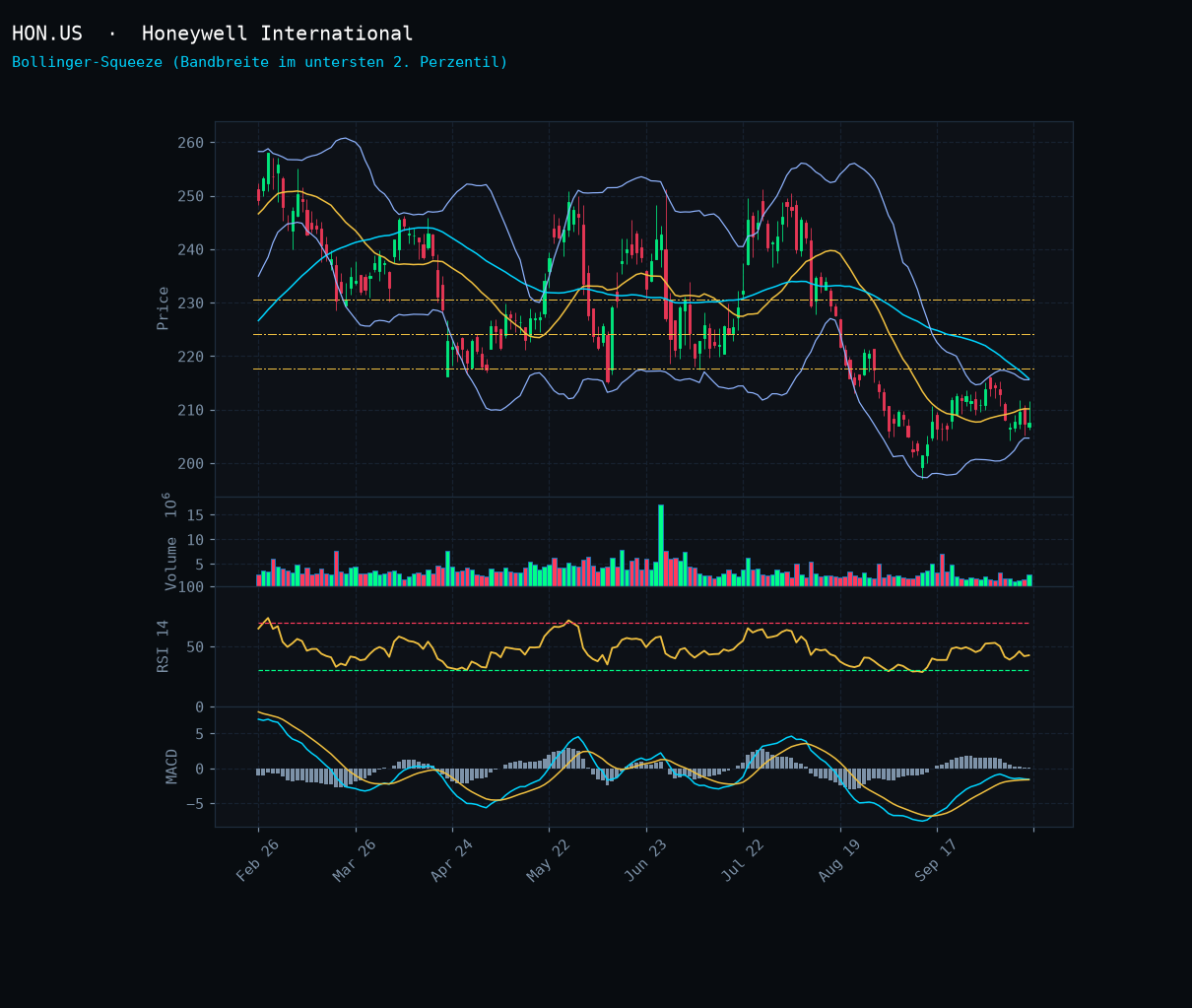Select the "Mar 26" date label
This screenshot has width=1192, height=1008.
point(355,860)
